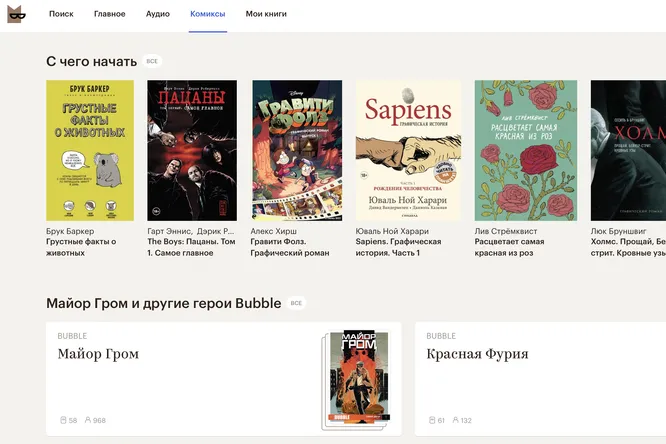Click the Bookmate cat logo
This screenshot has height=444, width=666.
click(x=16, y=14)
